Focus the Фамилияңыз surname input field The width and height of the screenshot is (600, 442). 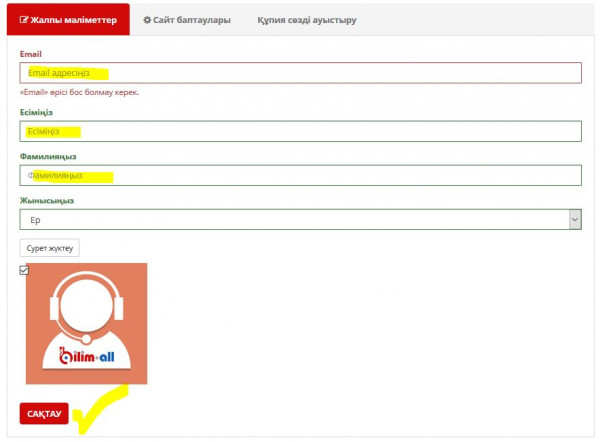pos(301,175)
